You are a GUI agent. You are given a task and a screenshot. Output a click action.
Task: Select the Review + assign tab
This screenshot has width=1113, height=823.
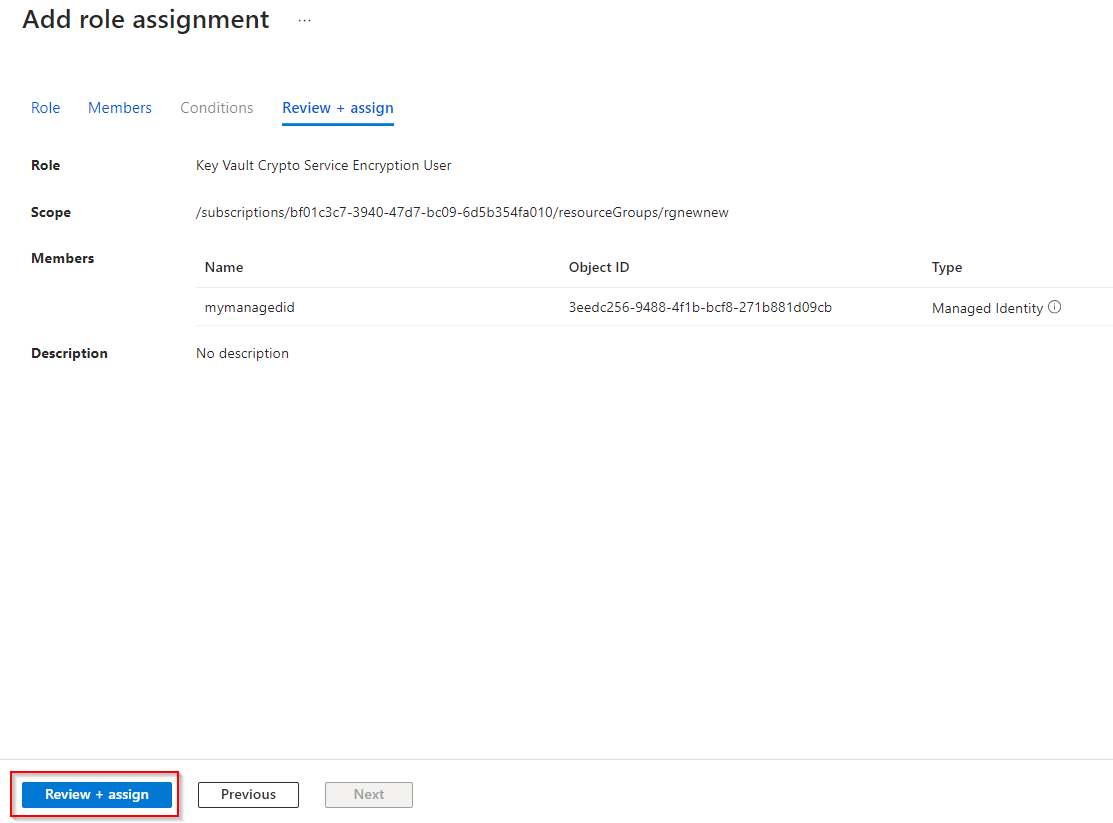pos(338,108)
